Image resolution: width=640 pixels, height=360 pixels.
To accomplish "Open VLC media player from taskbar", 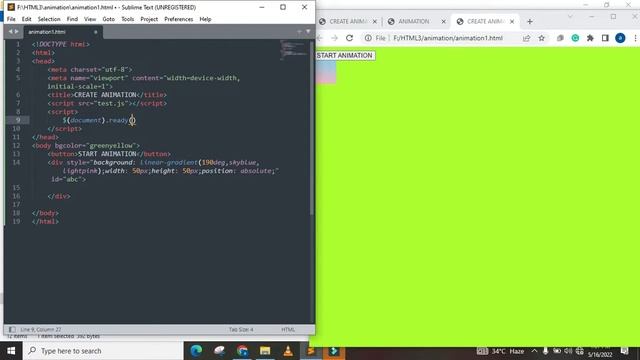I will tap(288, 351).
